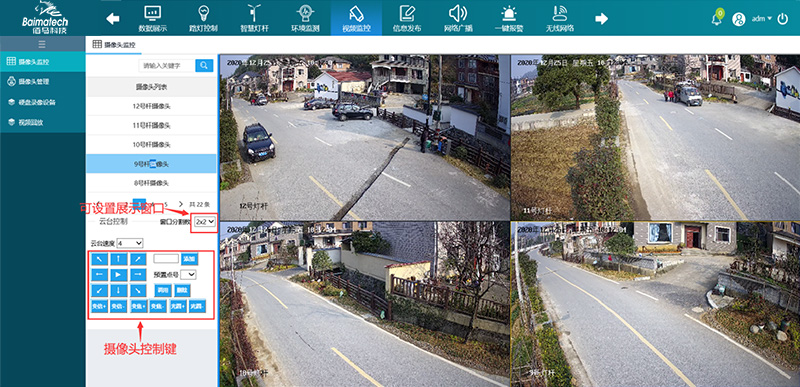Select 12号杆摄像头 from camera list

[x=151, y=107]
